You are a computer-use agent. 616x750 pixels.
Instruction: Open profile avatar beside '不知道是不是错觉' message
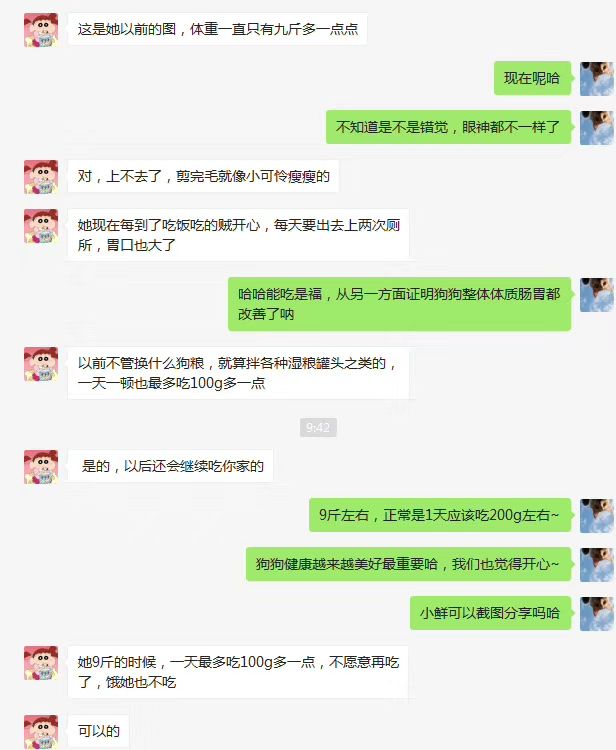[x=597, y=128]
